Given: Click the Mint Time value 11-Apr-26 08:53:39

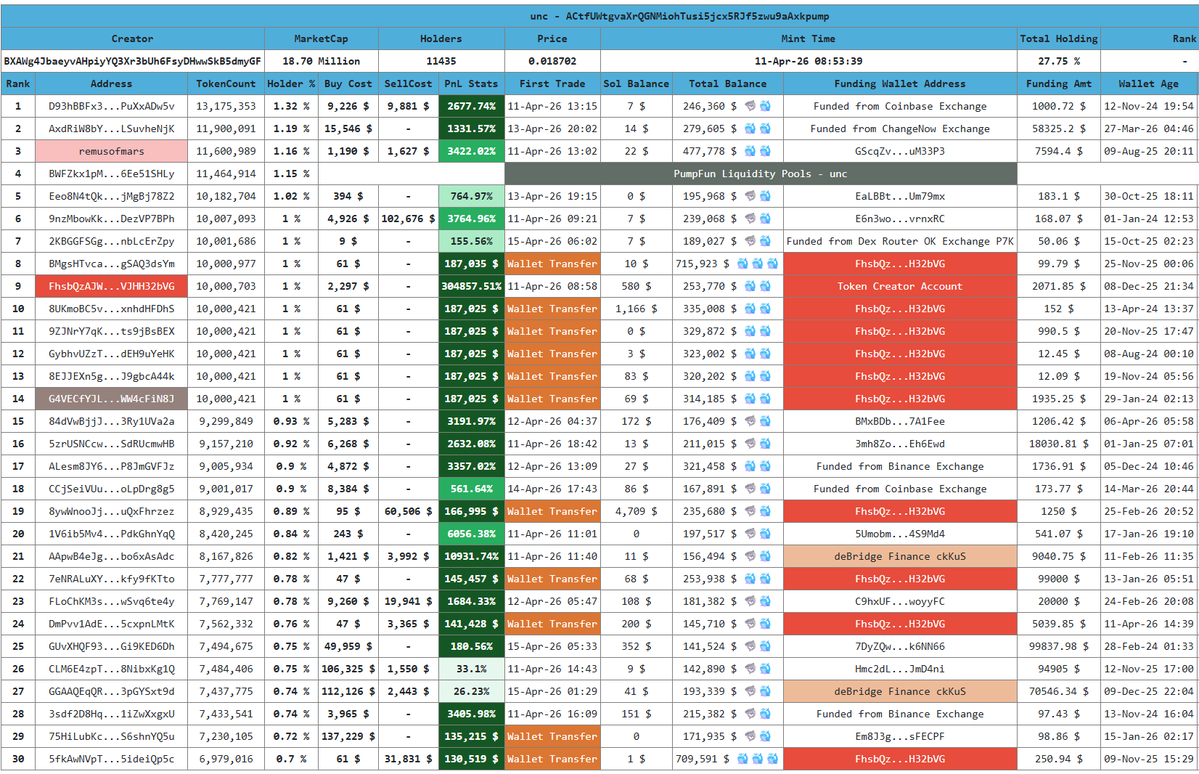Looking at the screenshot, I should [x=808, y=61].
